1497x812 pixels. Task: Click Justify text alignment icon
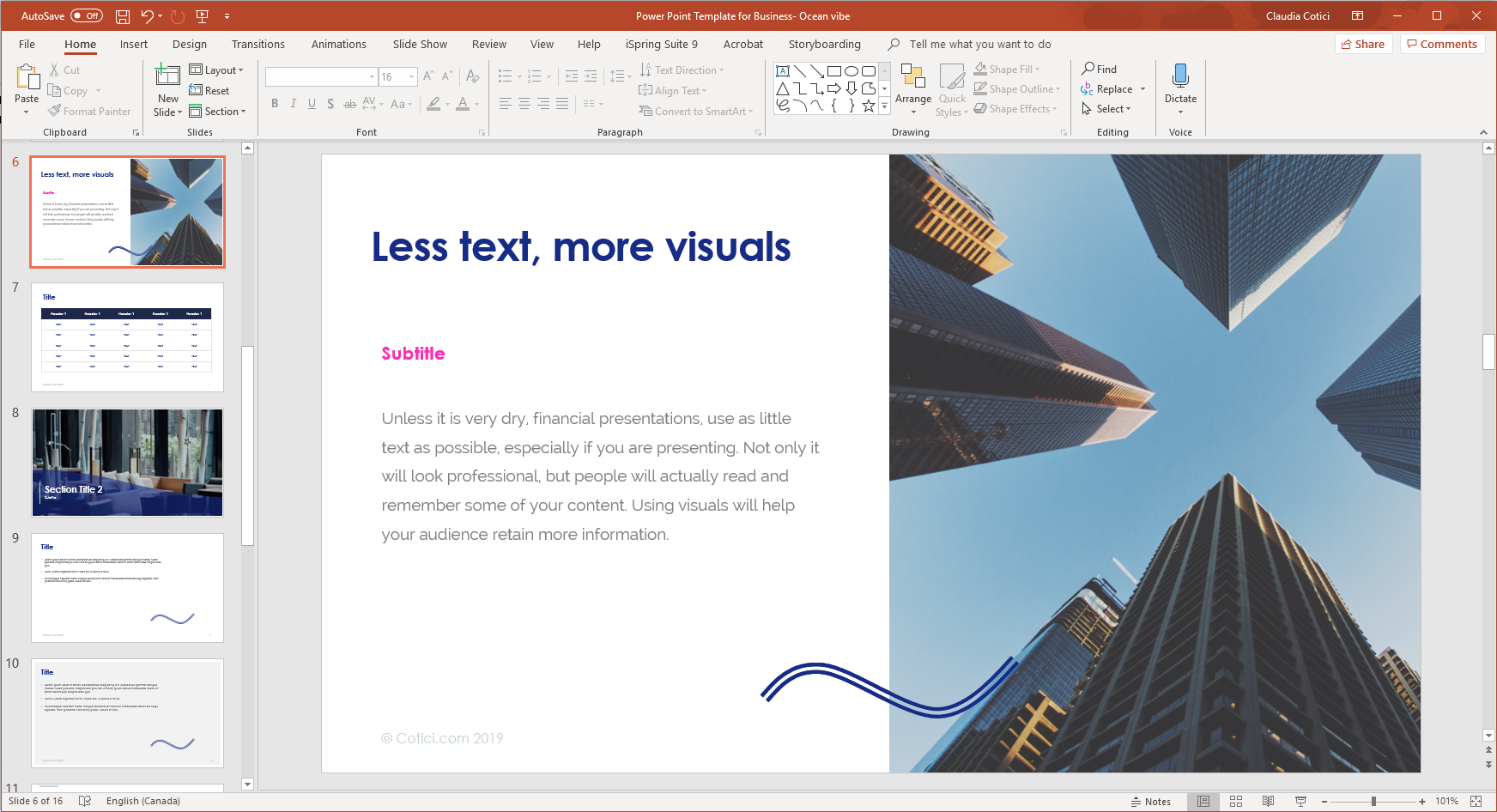[x=562, y=104]
